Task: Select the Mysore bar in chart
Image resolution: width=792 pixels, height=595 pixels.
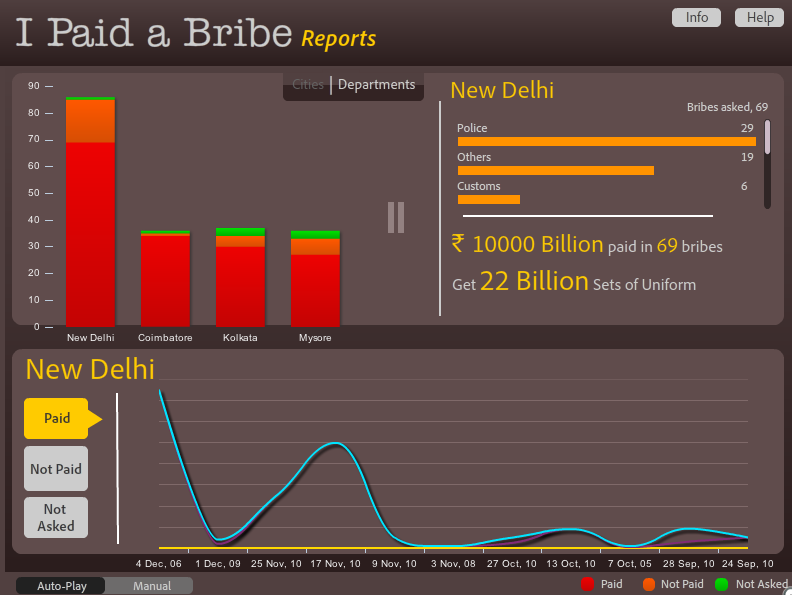Action: [315, 279]
